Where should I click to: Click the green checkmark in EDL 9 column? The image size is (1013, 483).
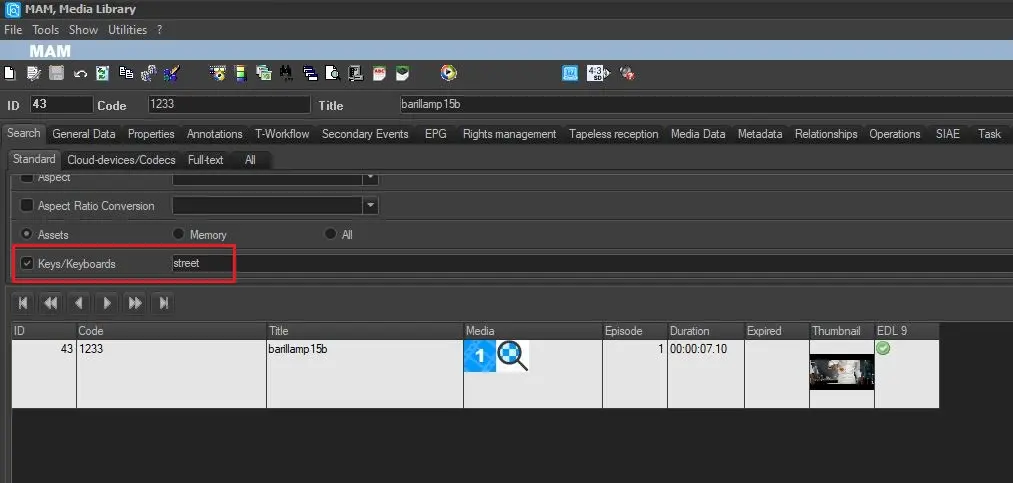[883, 348]
